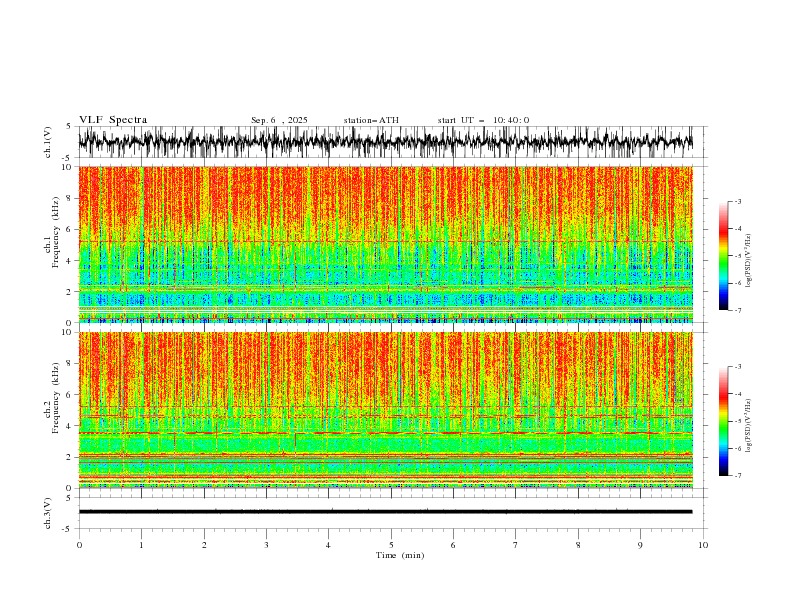Click the "ch.3(V)" axis label
This screenshot has width=792, height=612.
click(48, 513)
